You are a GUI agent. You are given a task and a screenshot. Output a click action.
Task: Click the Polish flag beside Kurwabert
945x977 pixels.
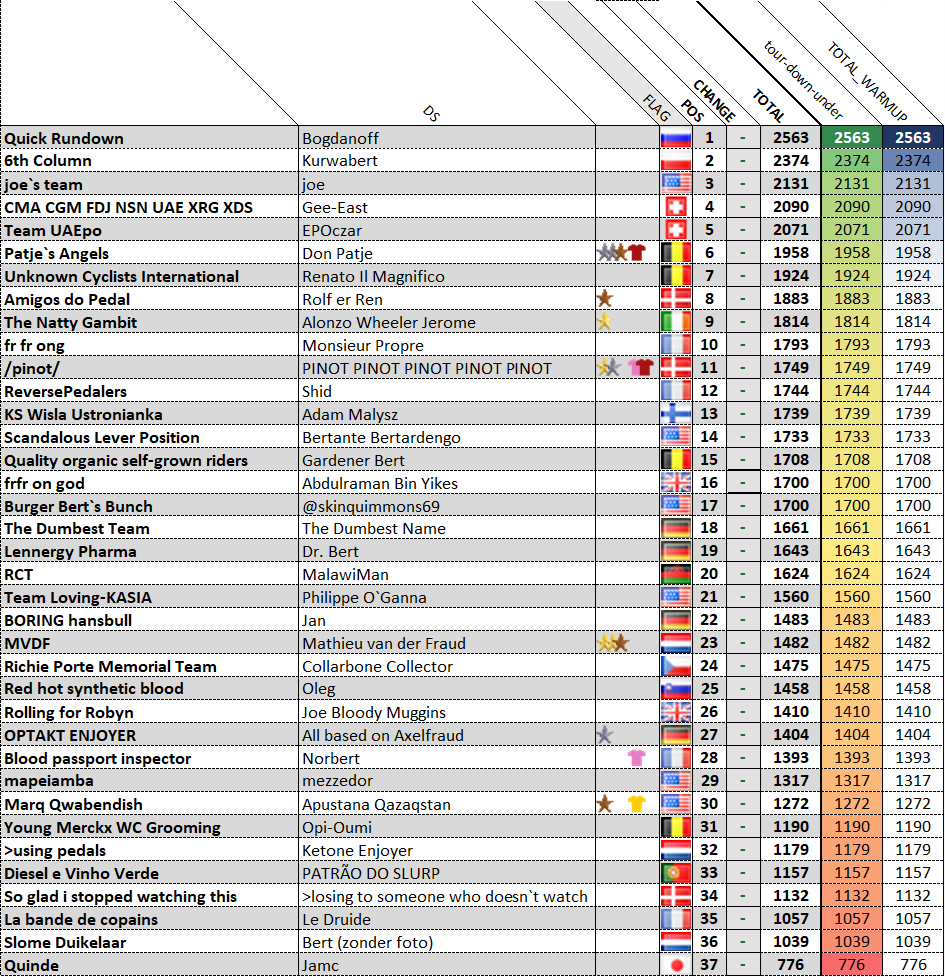point(676,161)
